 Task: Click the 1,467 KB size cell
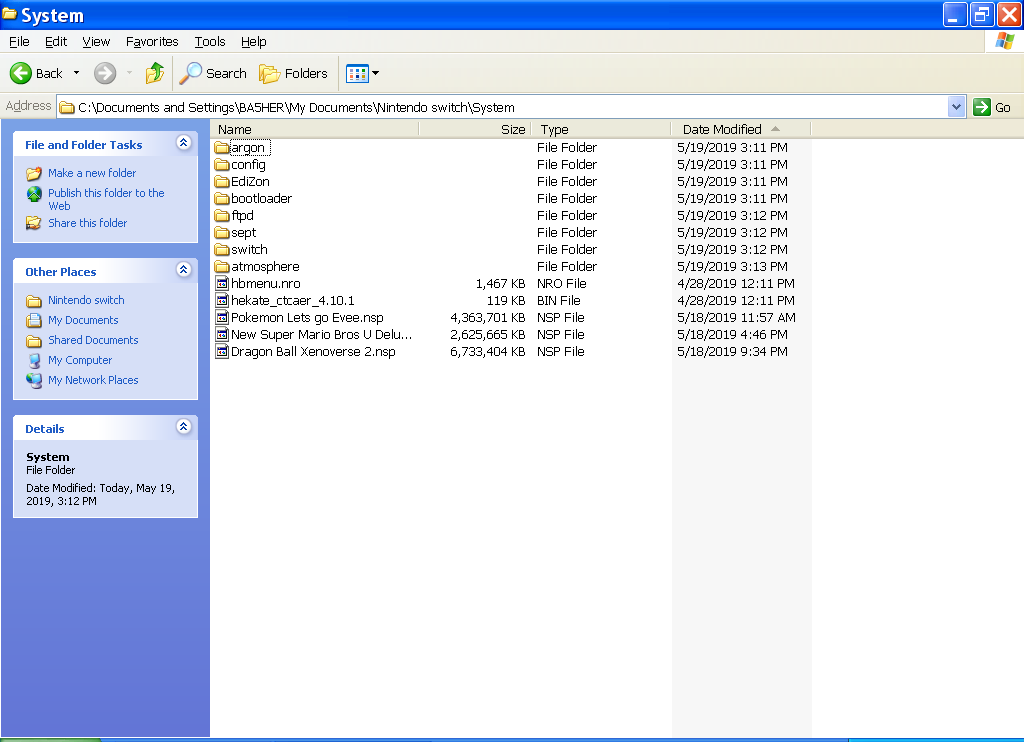[500, 283]
